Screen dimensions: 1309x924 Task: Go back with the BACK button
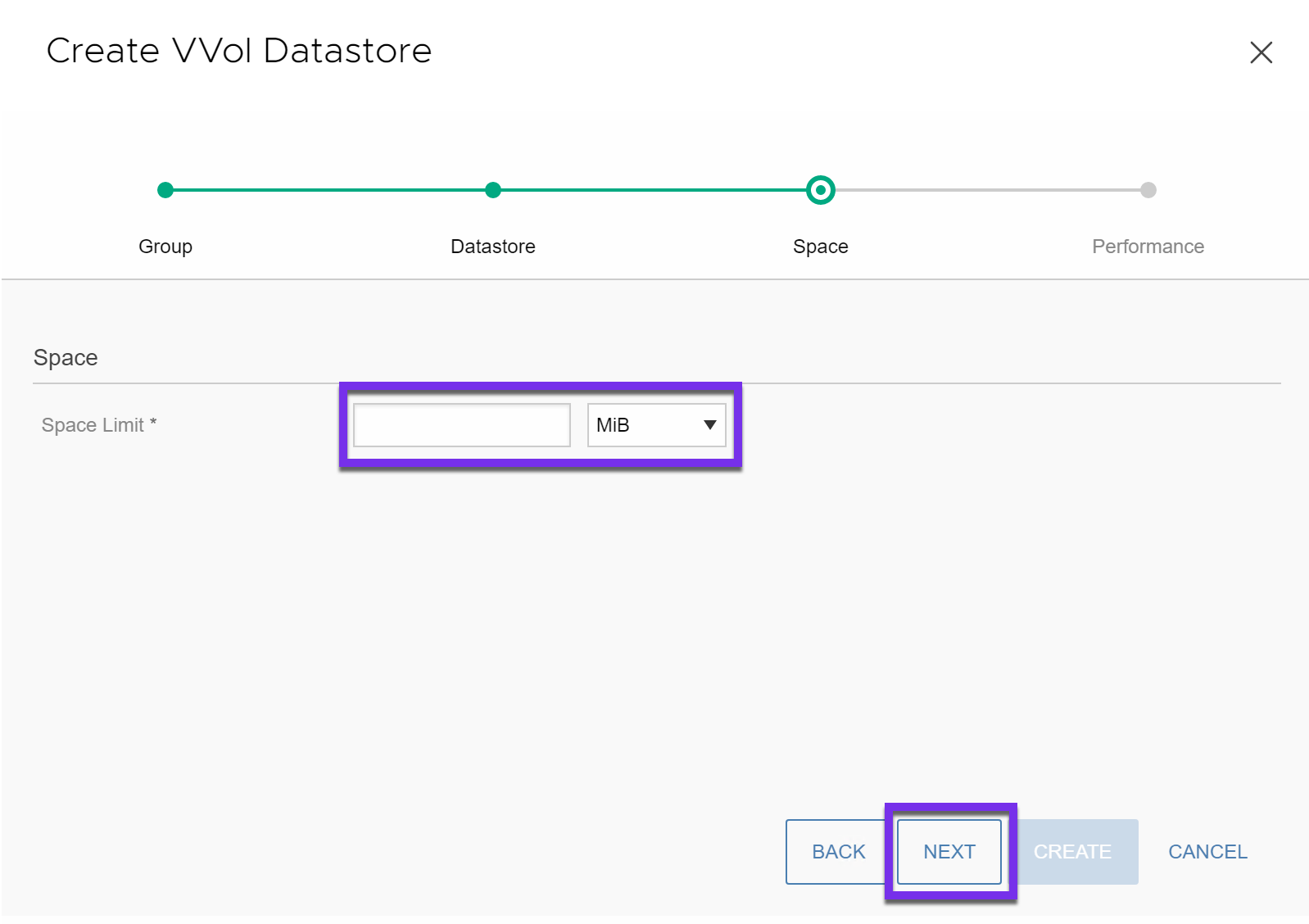pyautogui.click(x=837, y=852)
